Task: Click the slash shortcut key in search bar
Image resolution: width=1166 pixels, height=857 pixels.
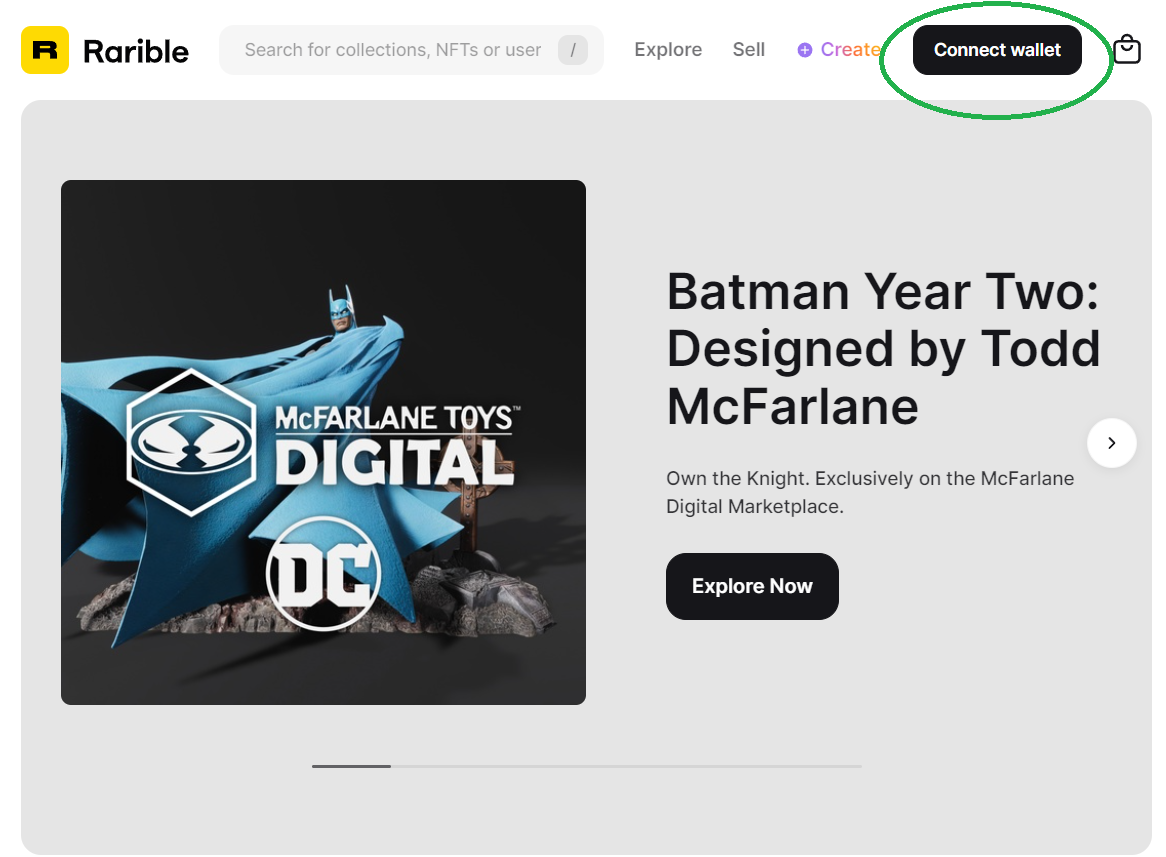Action: (574, 49)
